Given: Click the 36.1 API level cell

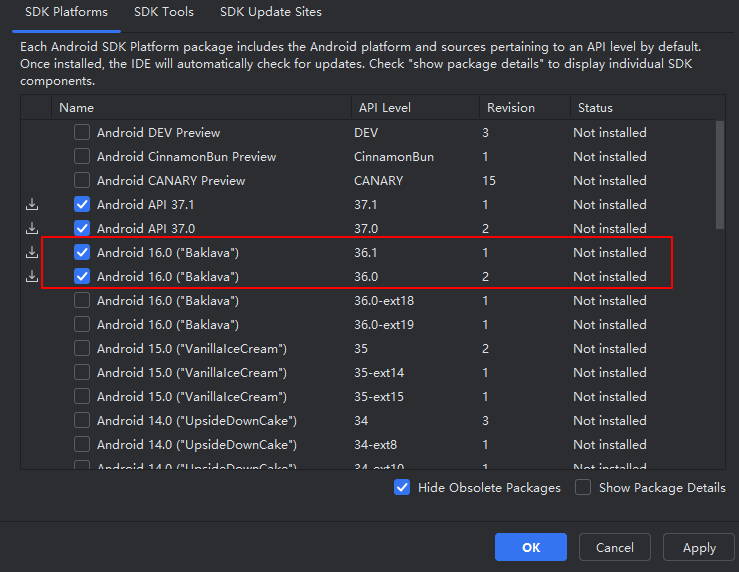Looking at the screenshot, I should (366, 253).
